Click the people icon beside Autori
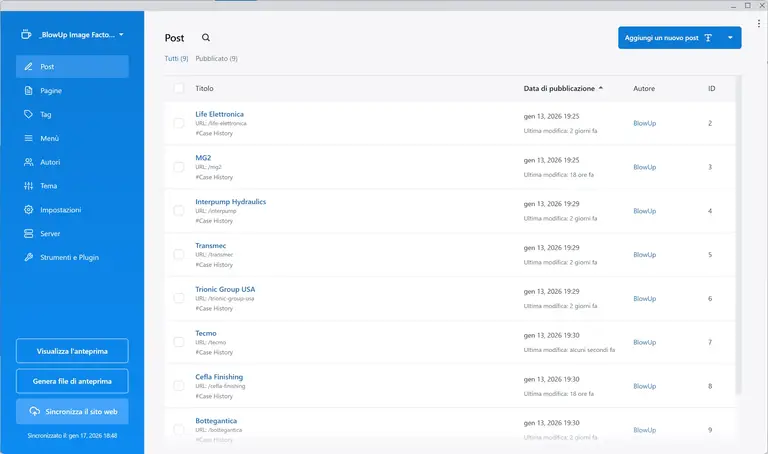This screenshot has width=768, height=454. click(28, 162)
